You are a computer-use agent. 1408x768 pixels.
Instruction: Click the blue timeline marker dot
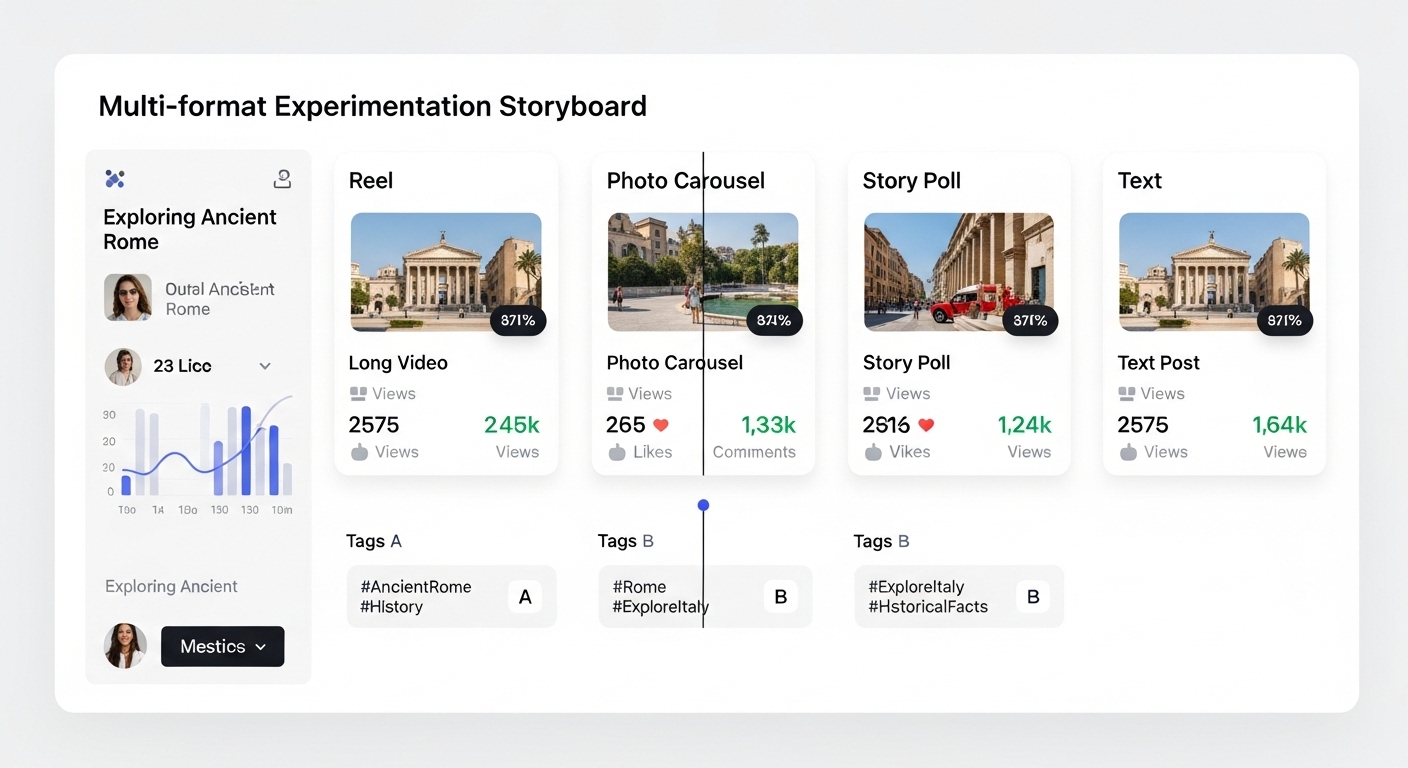[703, 505]
